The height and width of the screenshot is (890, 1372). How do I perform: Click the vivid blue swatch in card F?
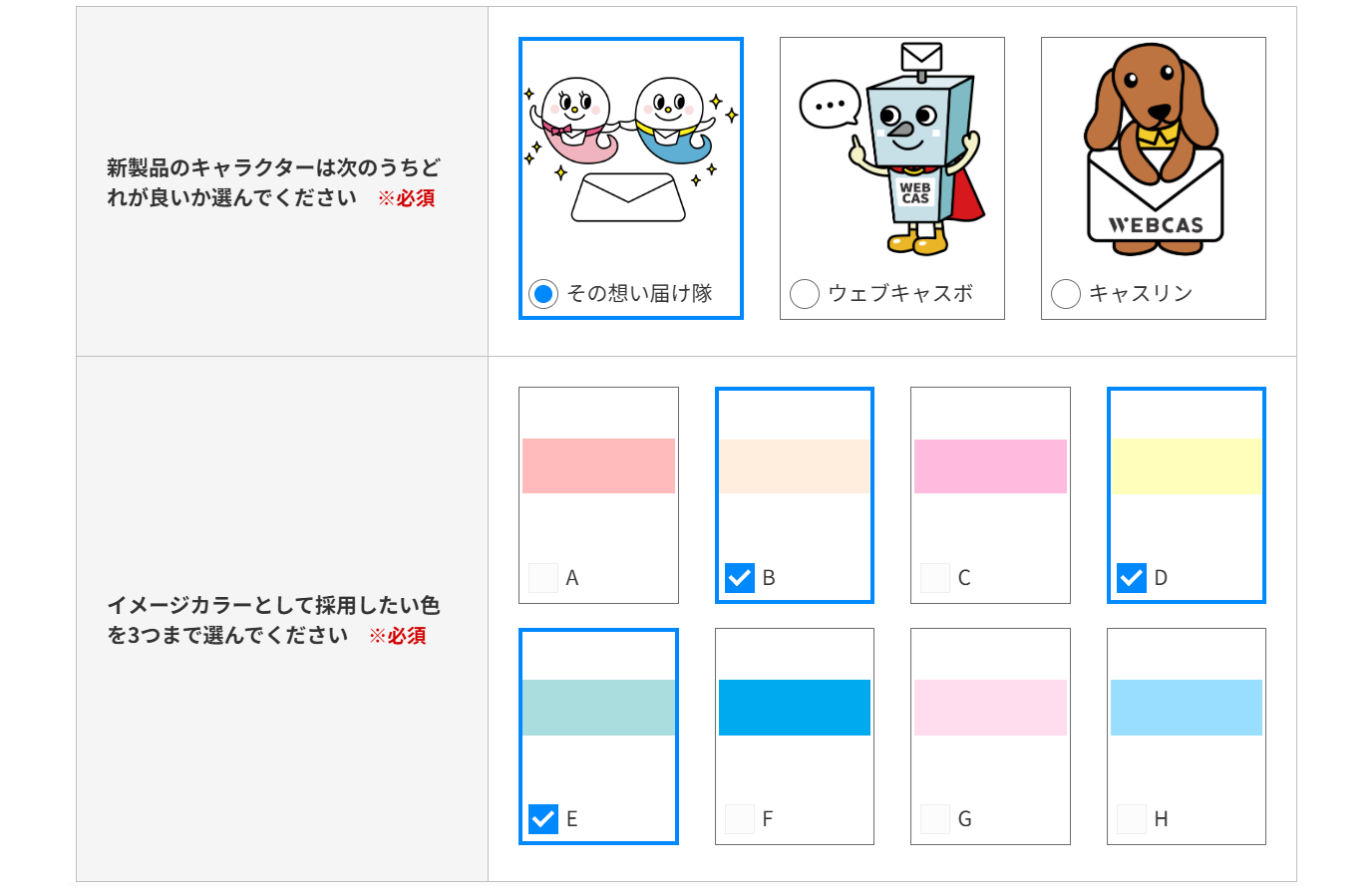[x=795, y=707]
